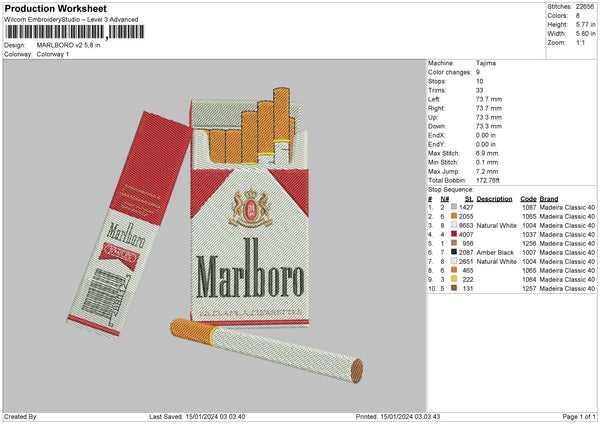The width and height of the screenshot is (600, 424).
Task: Click the Left value 73.7 mm
Action: click(x=489, y=99)
